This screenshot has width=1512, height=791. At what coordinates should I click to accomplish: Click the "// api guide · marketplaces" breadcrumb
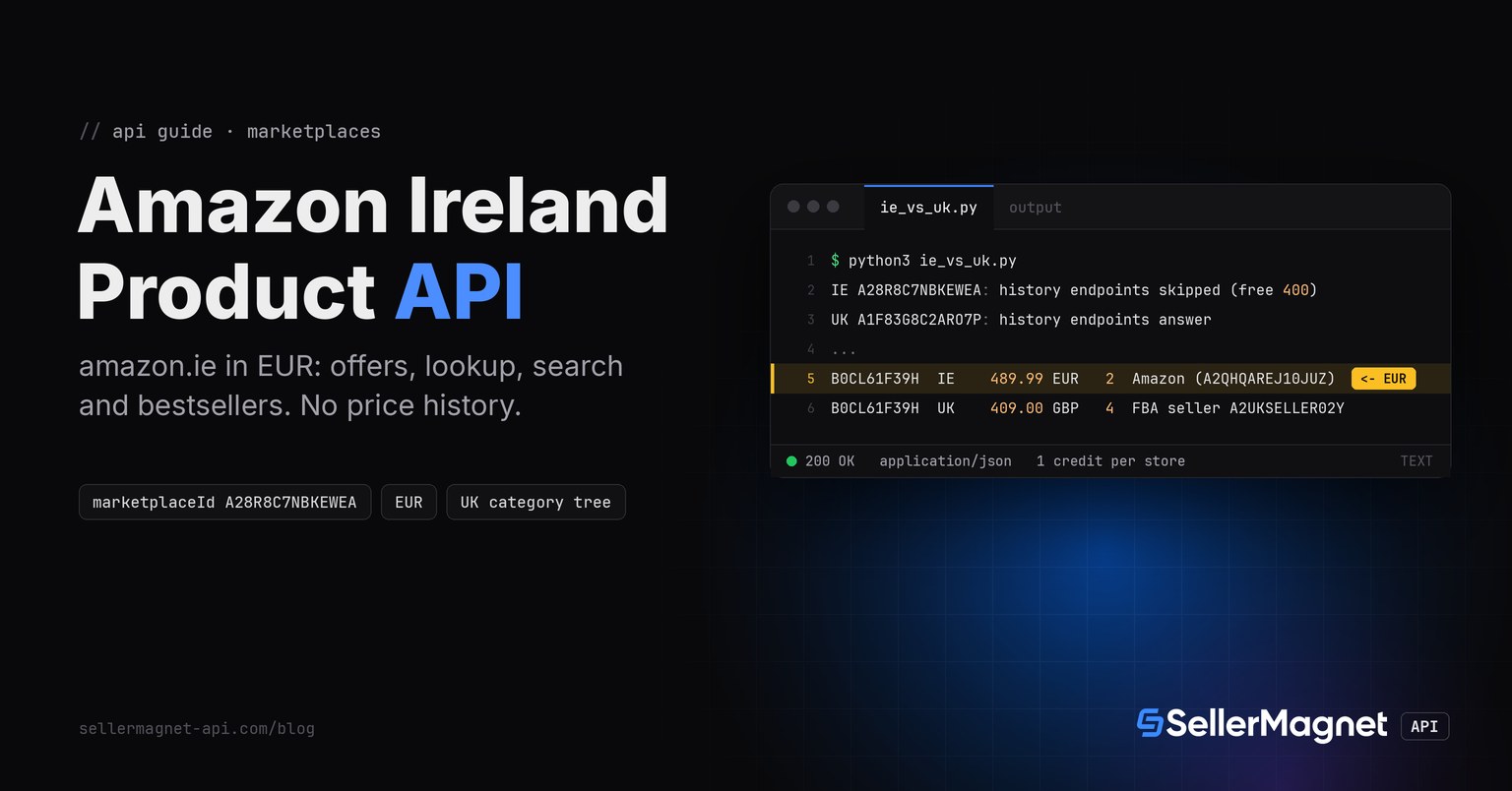229,132
